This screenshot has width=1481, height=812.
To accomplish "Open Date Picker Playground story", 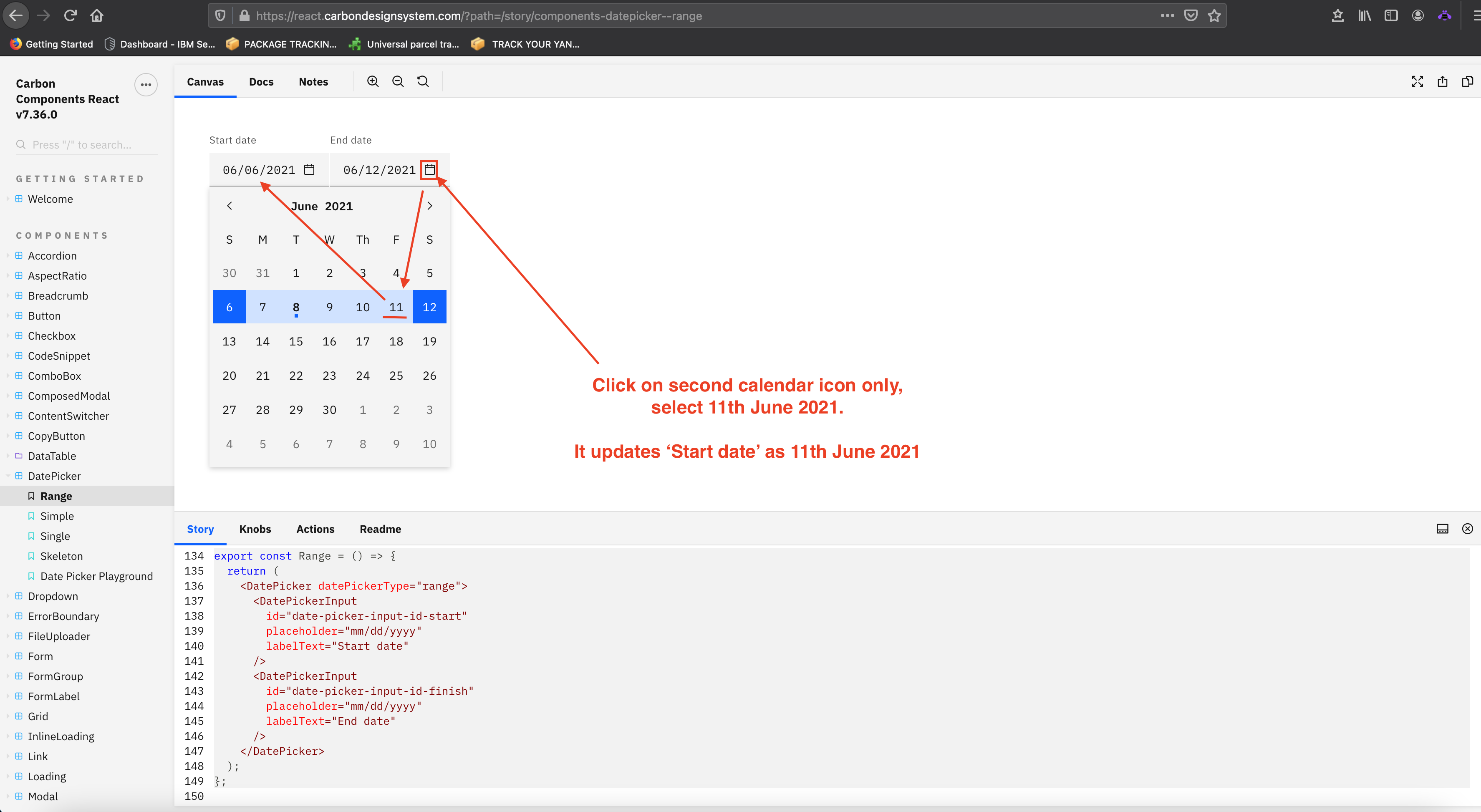I will (96, 576).
